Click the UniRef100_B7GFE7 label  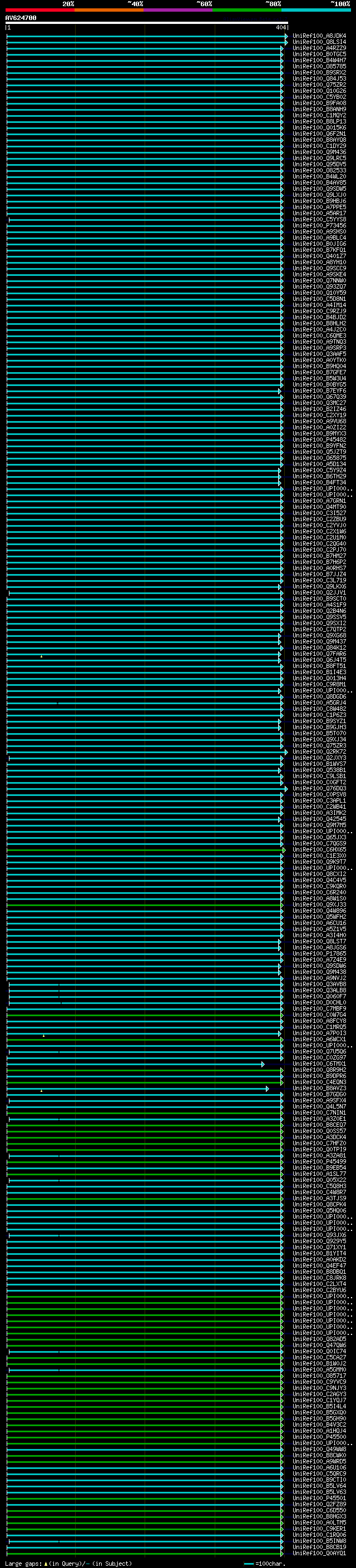[x=319, y=373]
